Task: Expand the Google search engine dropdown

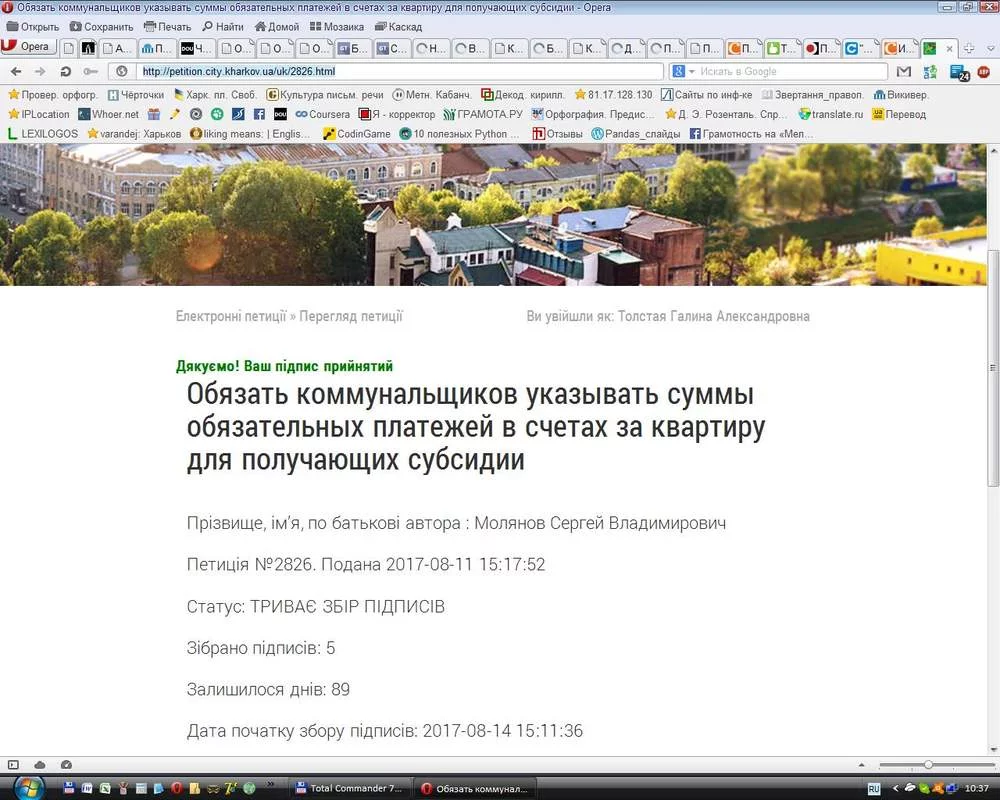Action: tap(690, 71)
